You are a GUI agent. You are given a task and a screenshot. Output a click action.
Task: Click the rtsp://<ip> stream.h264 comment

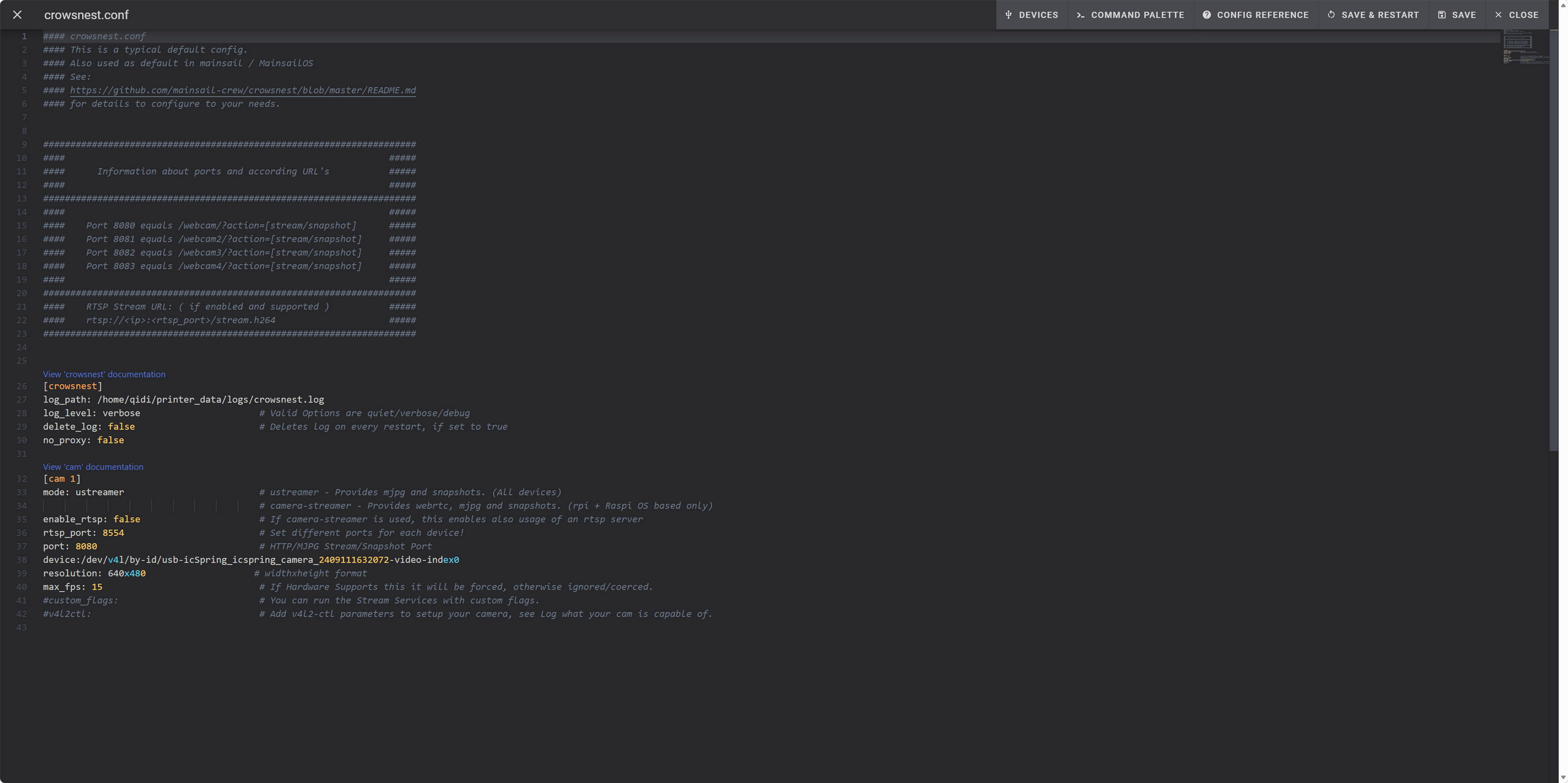click(181, 320)
